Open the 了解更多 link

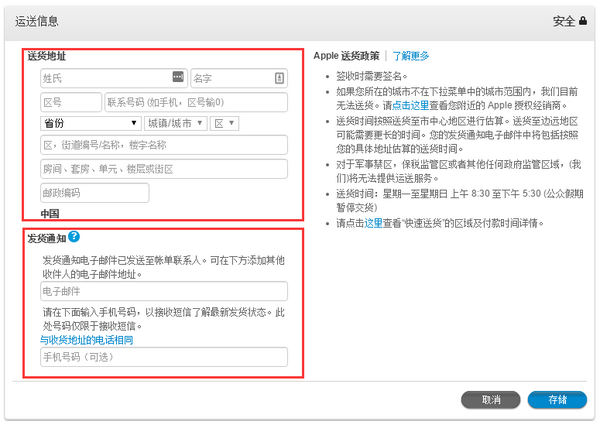(411, 56)
